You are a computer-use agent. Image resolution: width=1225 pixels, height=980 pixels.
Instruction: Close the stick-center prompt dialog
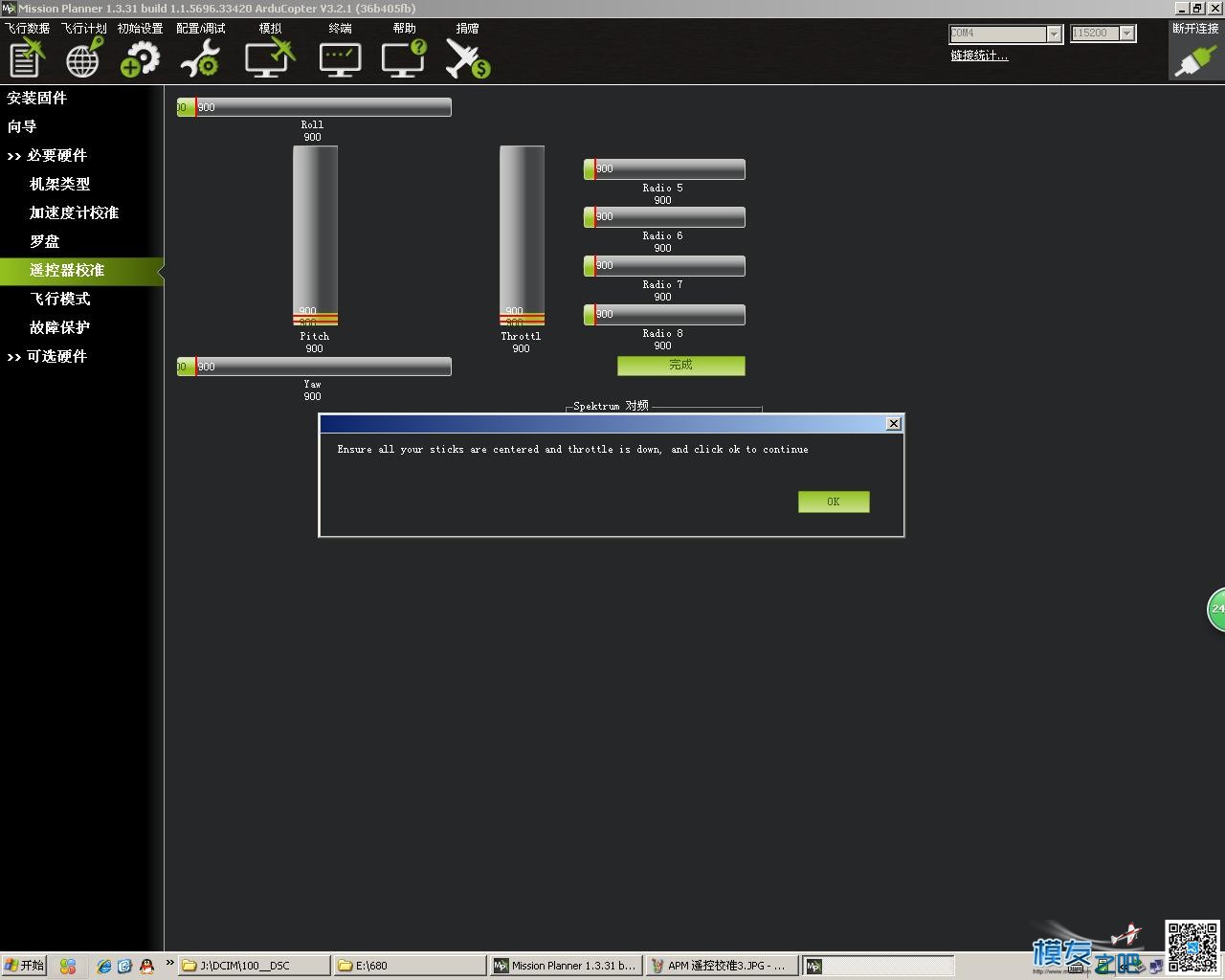click(x=893, y=424)
